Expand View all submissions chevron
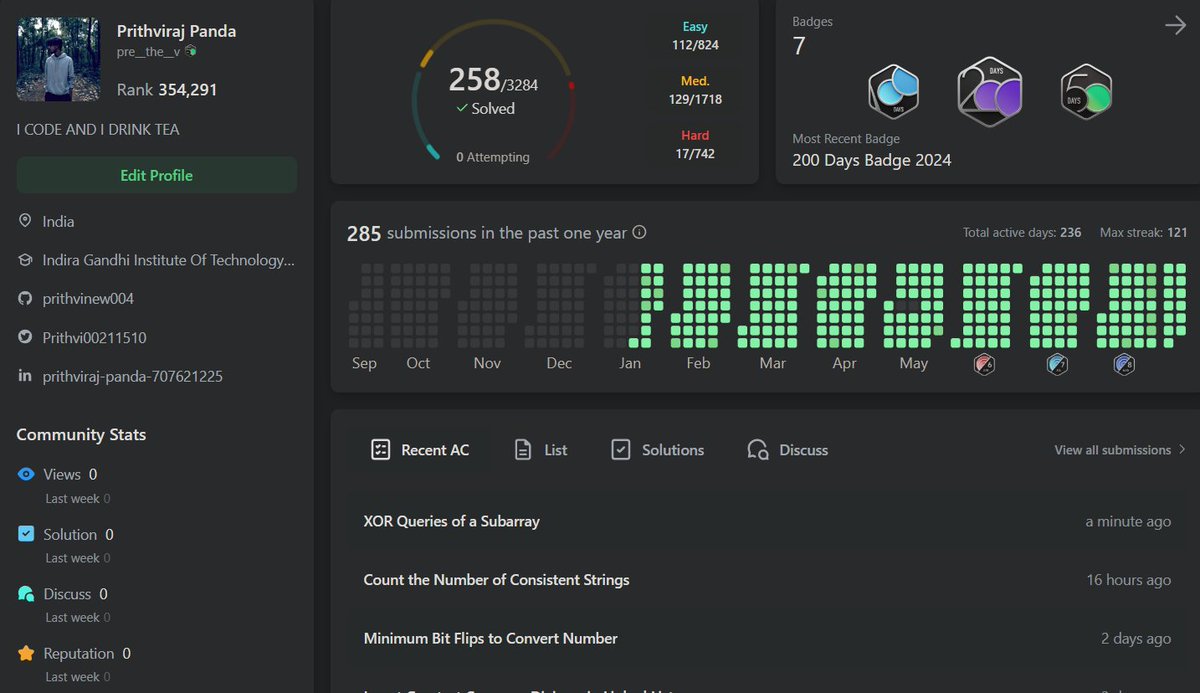 (x=1182, y=450)
